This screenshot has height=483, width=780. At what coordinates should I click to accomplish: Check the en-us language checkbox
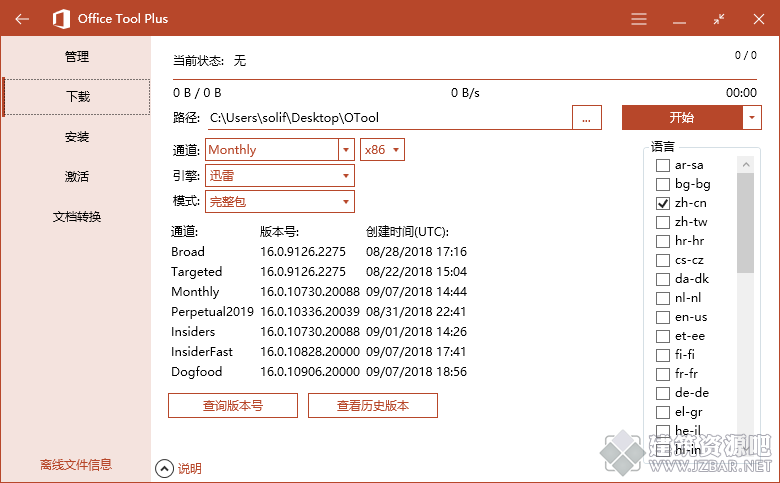pyautogui.click(x=663, y=317)
